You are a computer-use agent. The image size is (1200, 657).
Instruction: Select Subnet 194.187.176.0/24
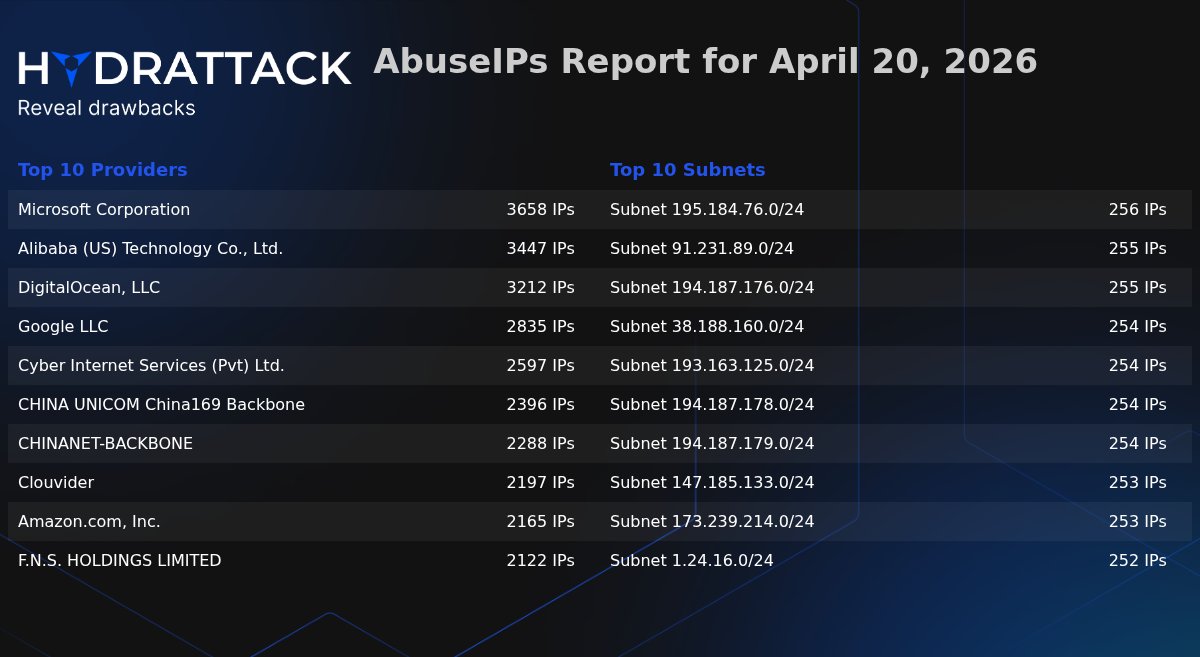click(x=712, y=288)
